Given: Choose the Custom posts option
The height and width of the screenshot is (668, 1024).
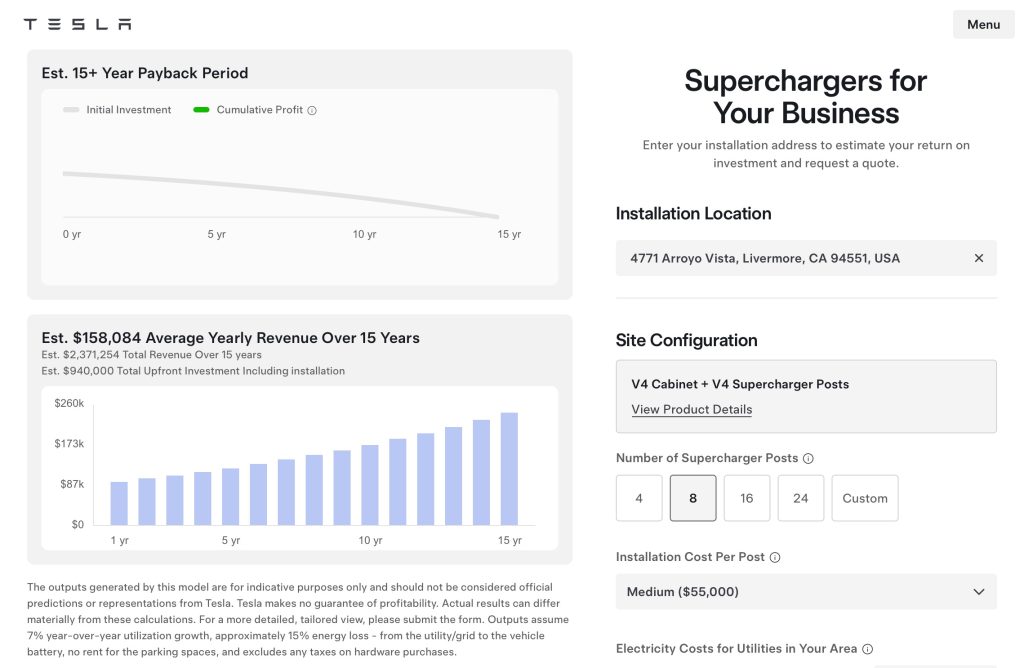Looking at the screenshot, I should [x=864, y=497].
